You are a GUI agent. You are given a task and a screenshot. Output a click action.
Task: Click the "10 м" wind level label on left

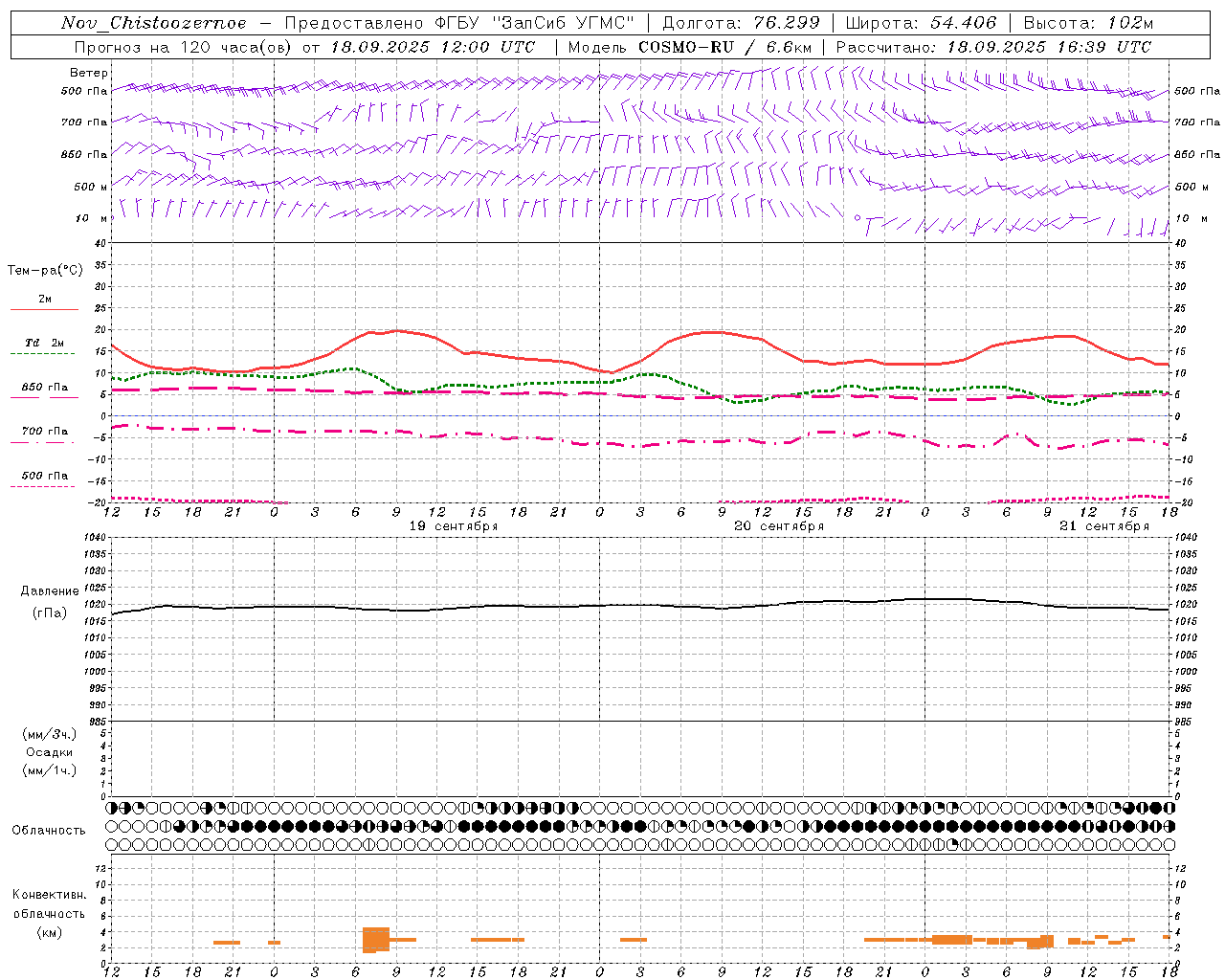[x=91, y=218]
